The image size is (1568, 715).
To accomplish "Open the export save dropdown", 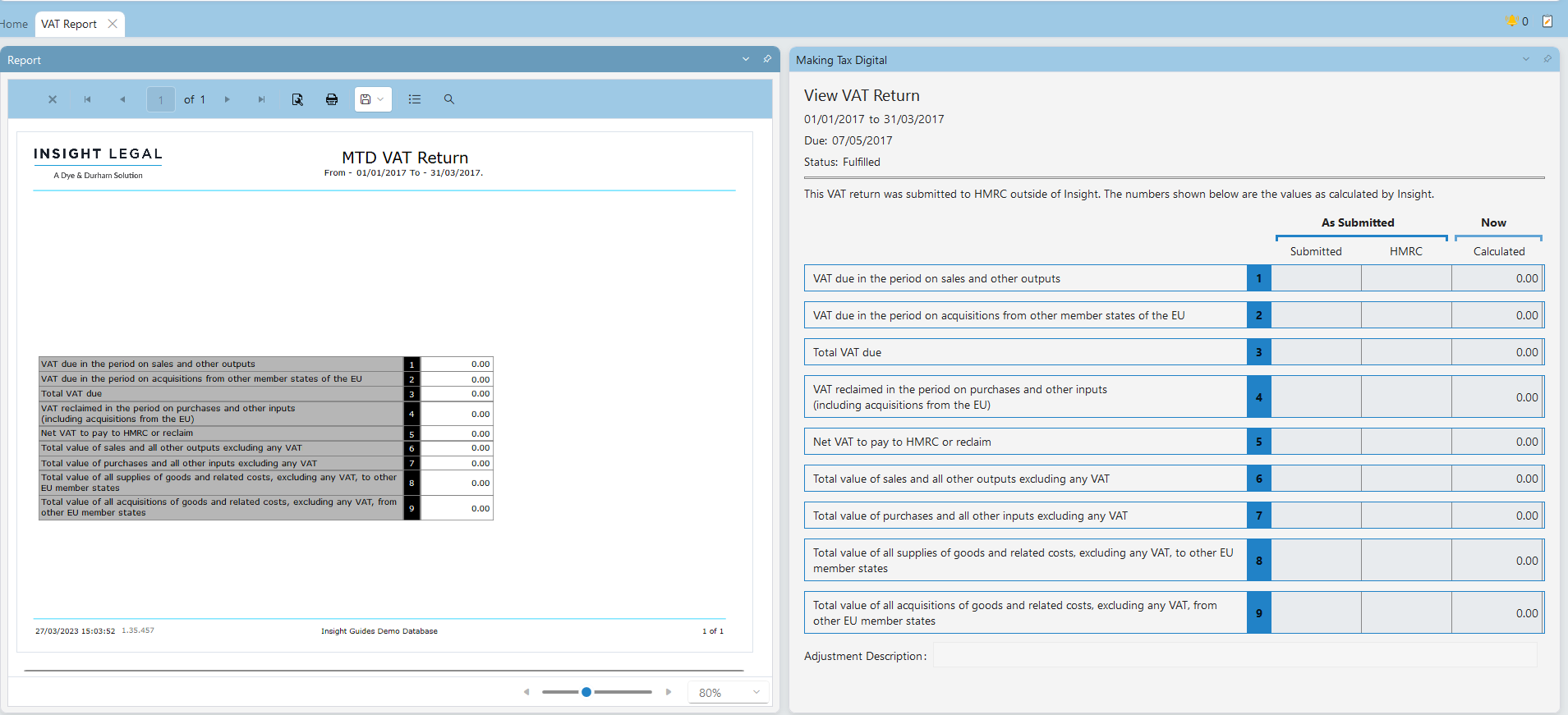I will click(373, 99).
